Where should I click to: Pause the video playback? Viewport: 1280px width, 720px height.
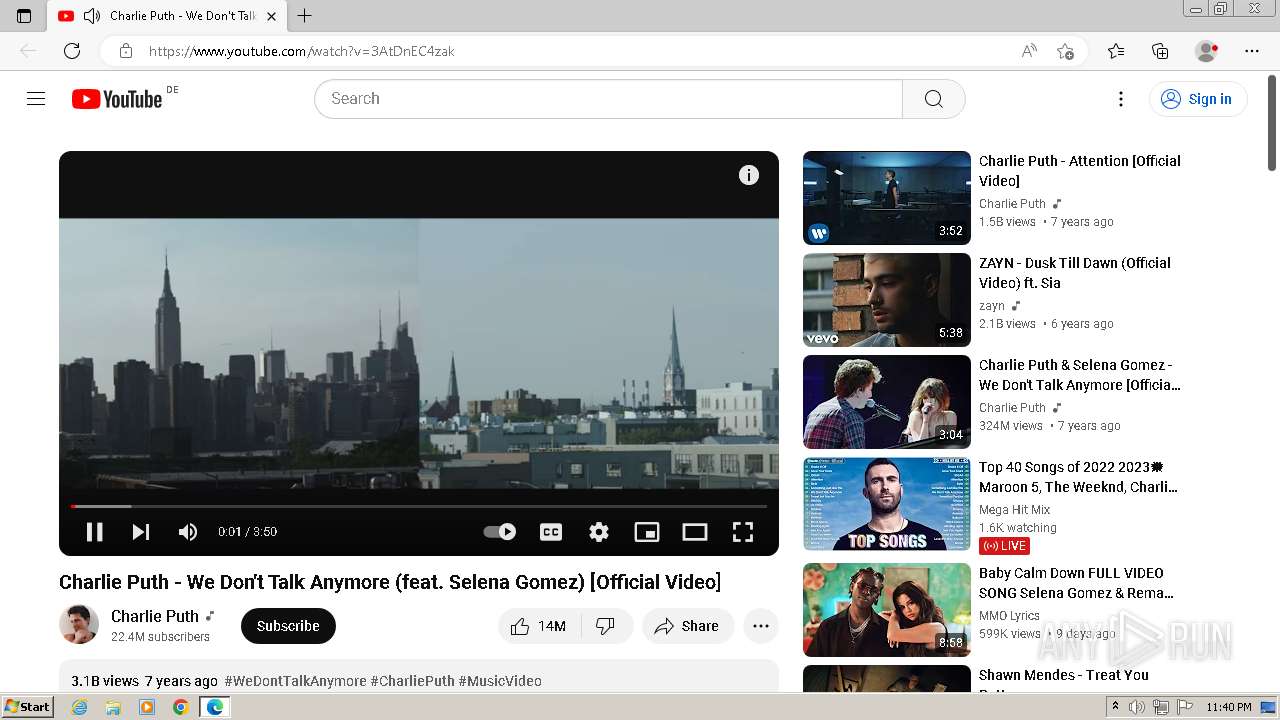pyautogui.click(x=94, y=532)
